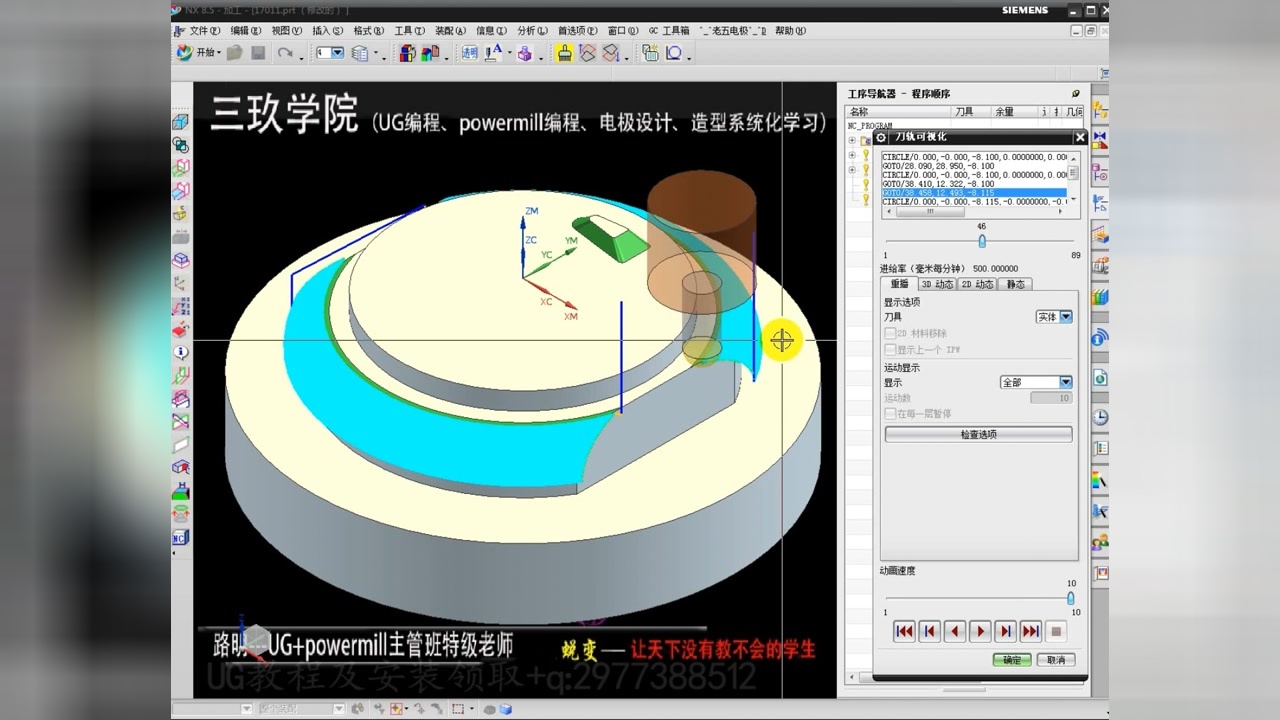Click the 运动数 value field
This screenshot has height=720, width=1280.
click(x=1051, y=398)
